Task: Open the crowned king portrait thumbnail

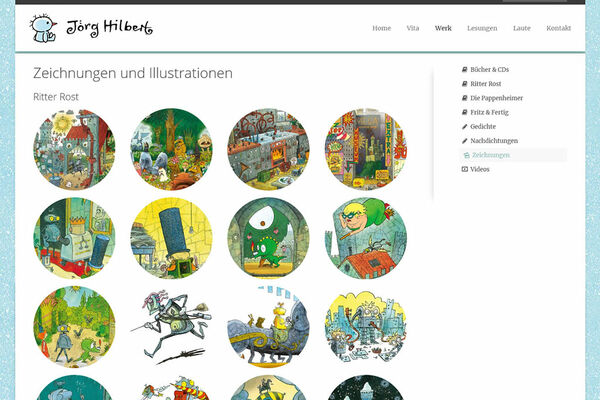Action: tap(74, 238)
